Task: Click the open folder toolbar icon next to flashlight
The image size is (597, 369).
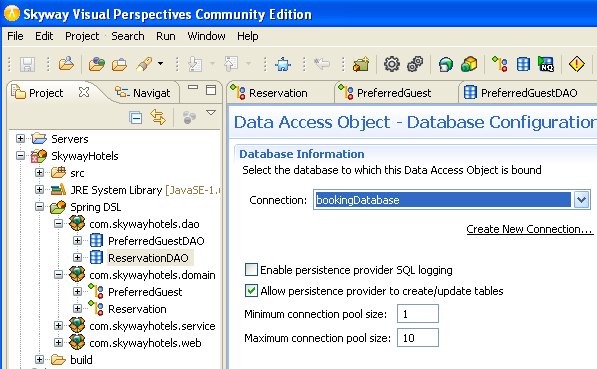Action: tap(119, 64)
